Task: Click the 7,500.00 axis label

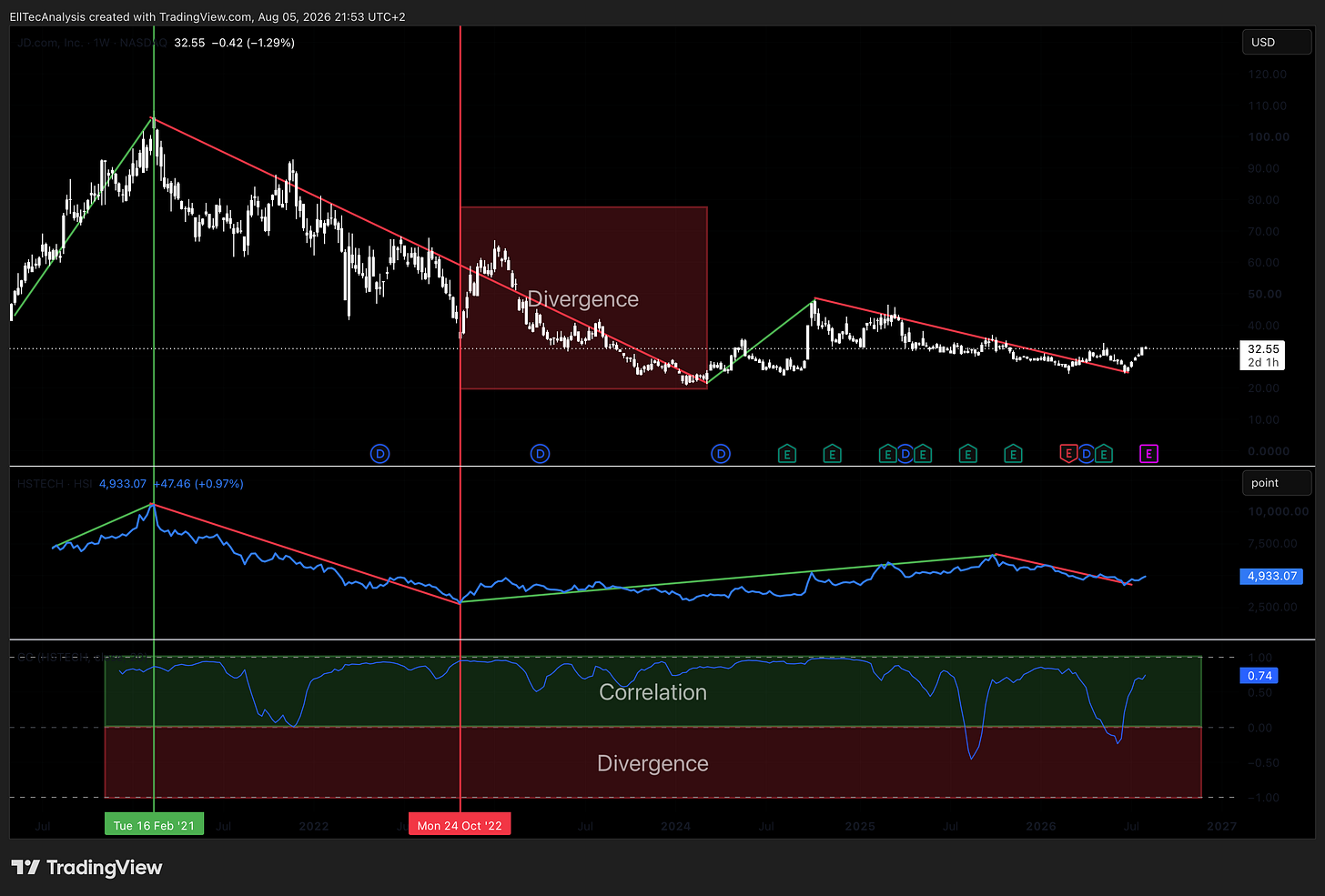Action: click(x=1273, y=543)
